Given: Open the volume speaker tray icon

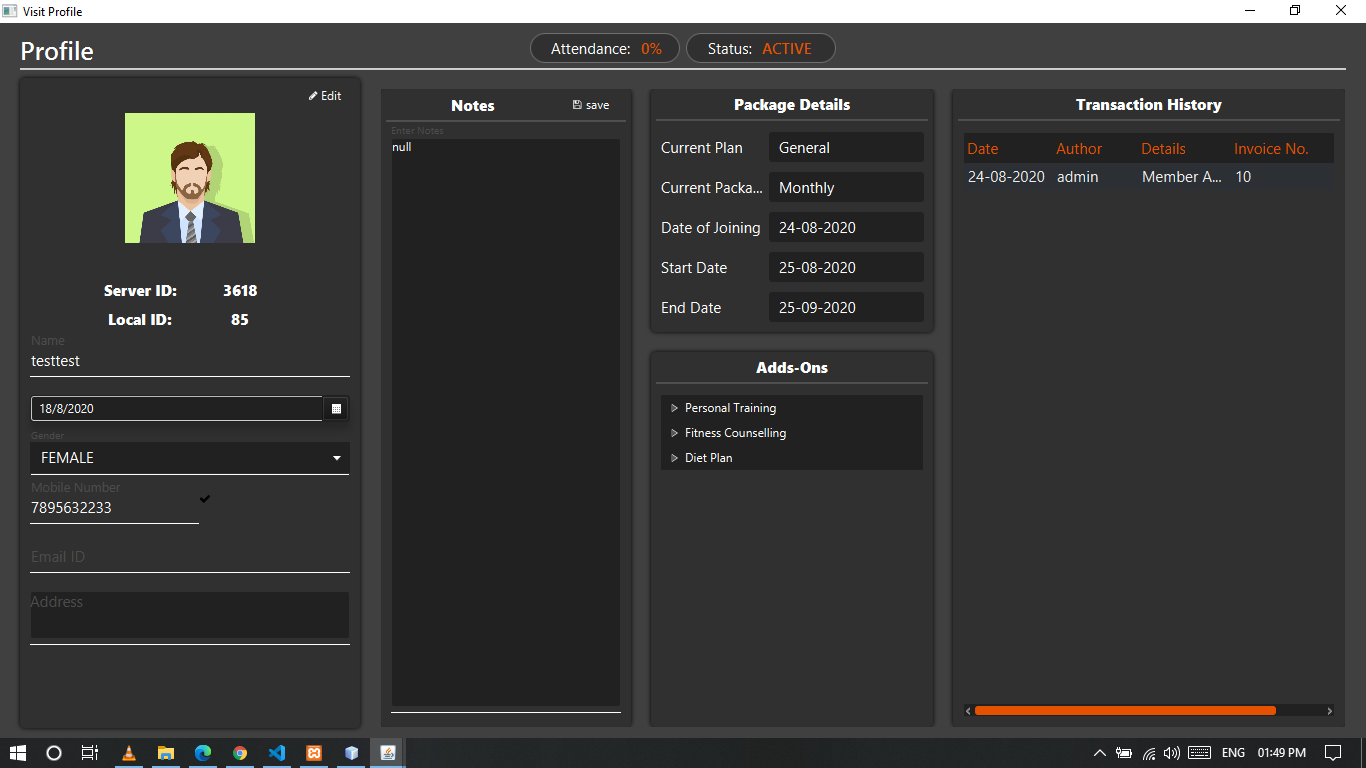Looking at the screenshot, I should [x=1172, y=753].
